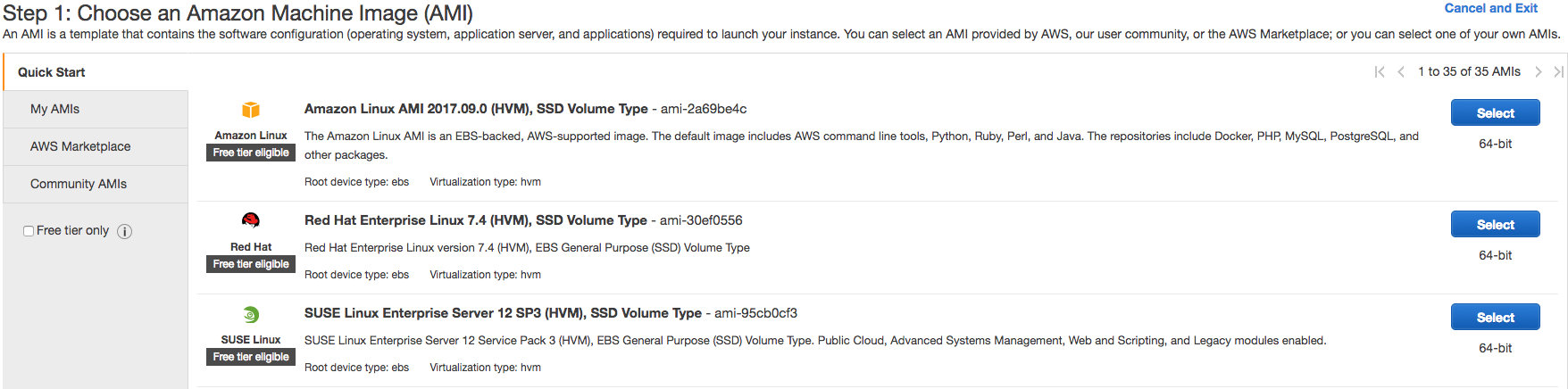Go to first page of AMIs
The width and height of the screenshot is (1568, 389).
[x=1380, y=72]
